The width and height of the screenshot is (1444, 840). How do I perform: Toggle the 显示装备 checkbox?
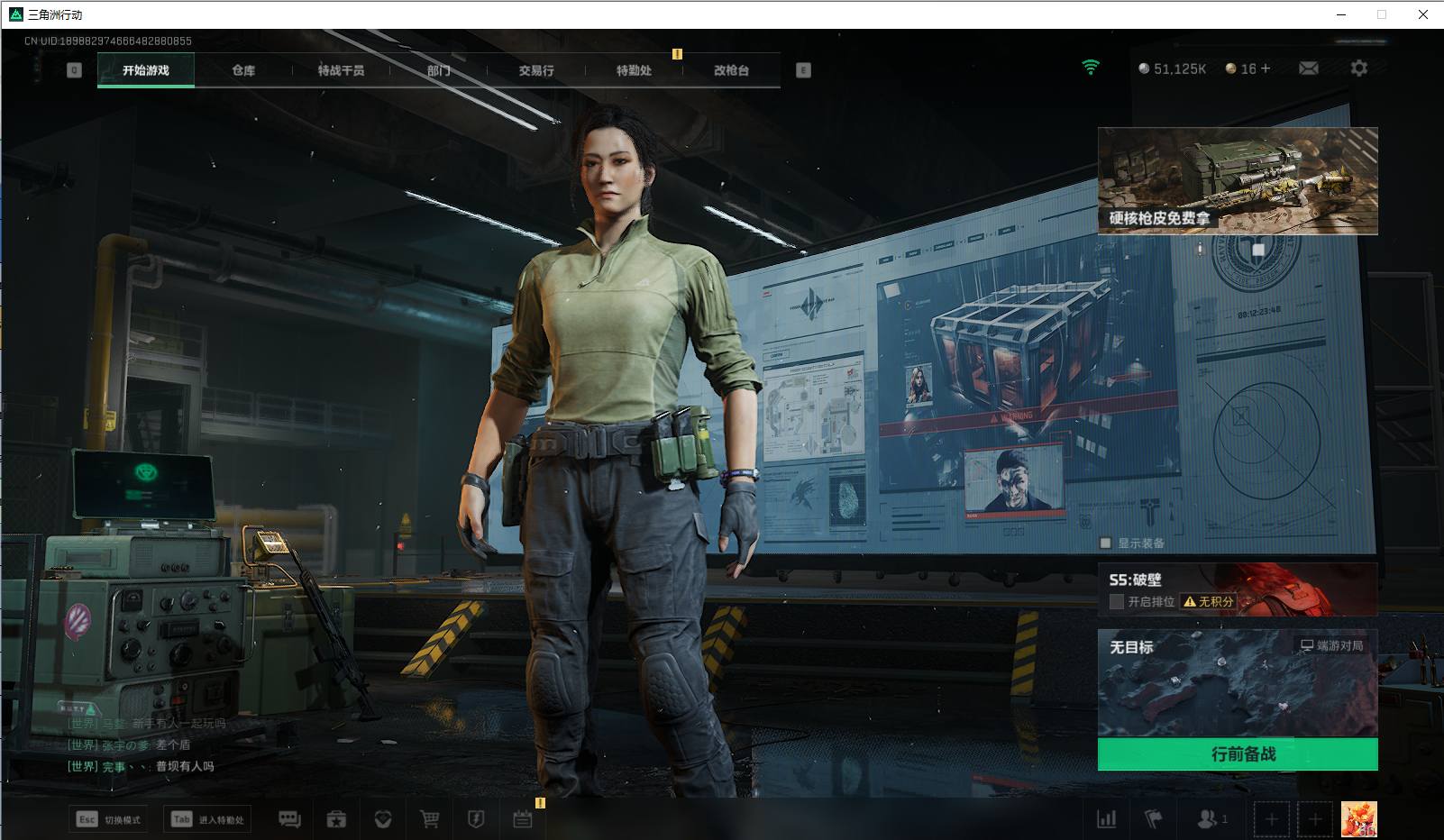(1106, 543)
